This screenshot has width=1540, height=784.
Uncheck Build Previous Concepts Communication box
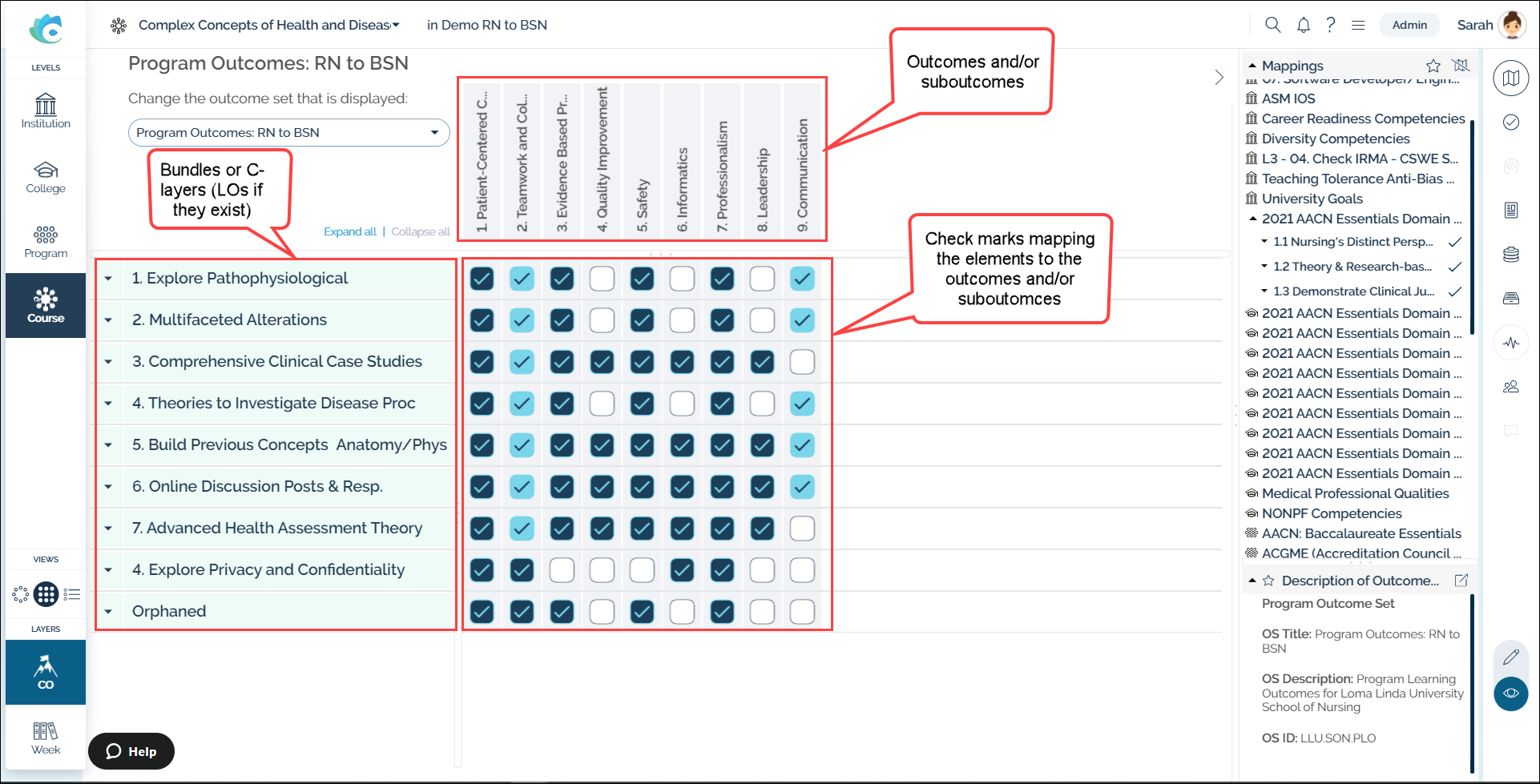pyautogui.click(x=802, y=445)
